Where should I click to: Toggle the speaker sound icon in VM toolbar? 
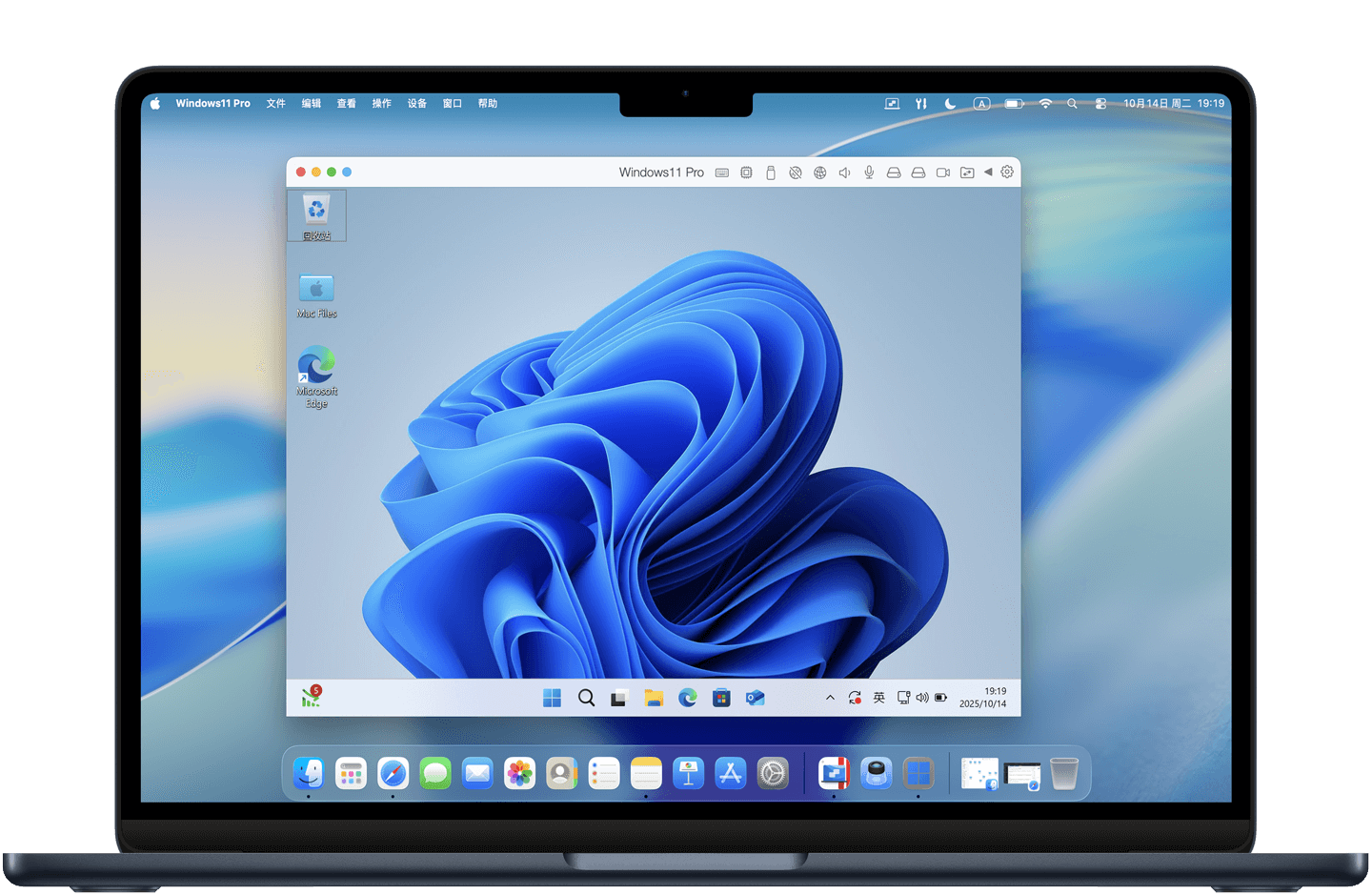pyautogui.click(x=844, y=173)
